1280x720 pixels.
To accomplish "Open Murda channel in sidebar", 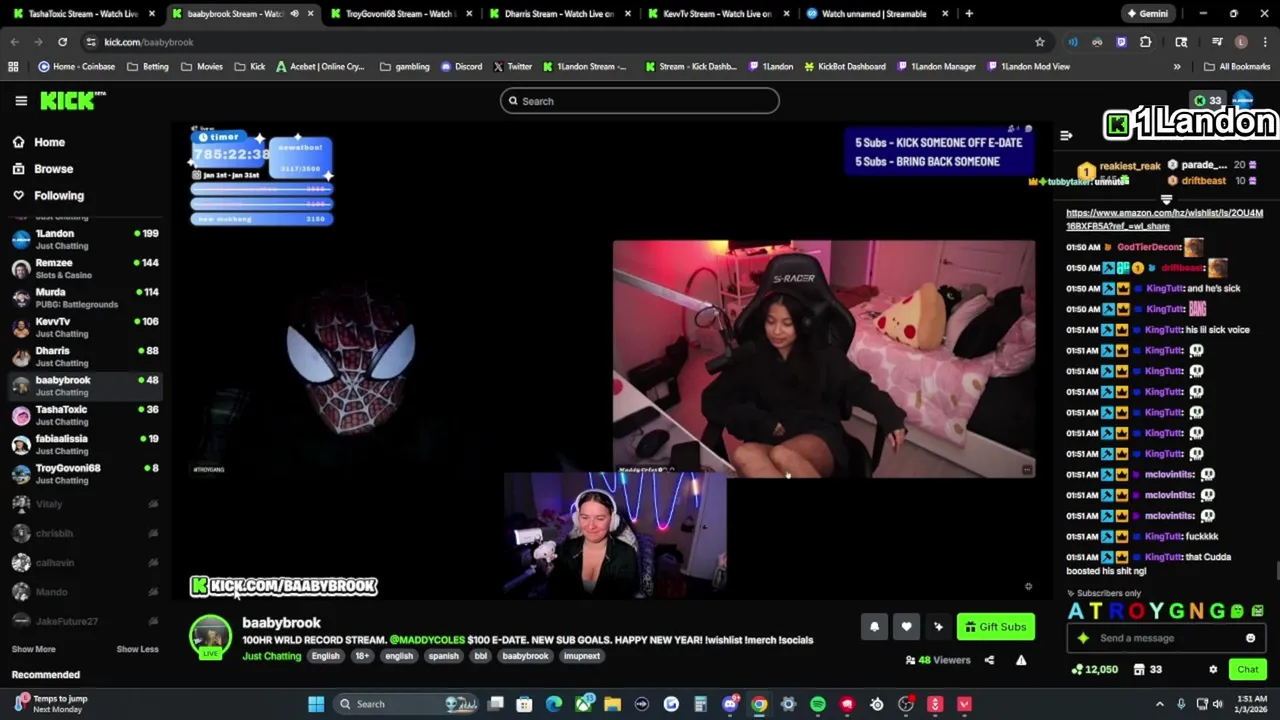I will tap(86, 298).
